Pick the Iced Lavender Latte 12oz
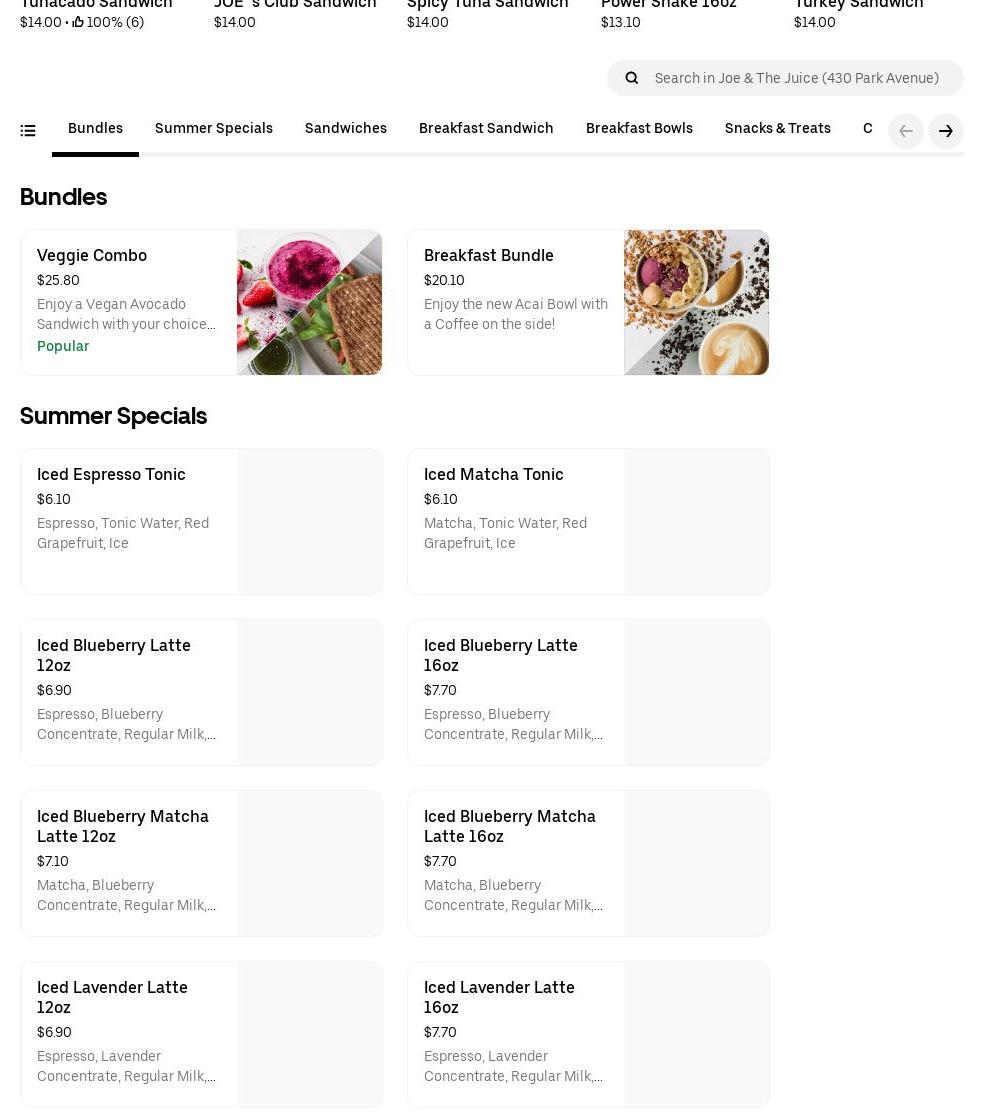Screen dimensions: 984x1116 201,1034
